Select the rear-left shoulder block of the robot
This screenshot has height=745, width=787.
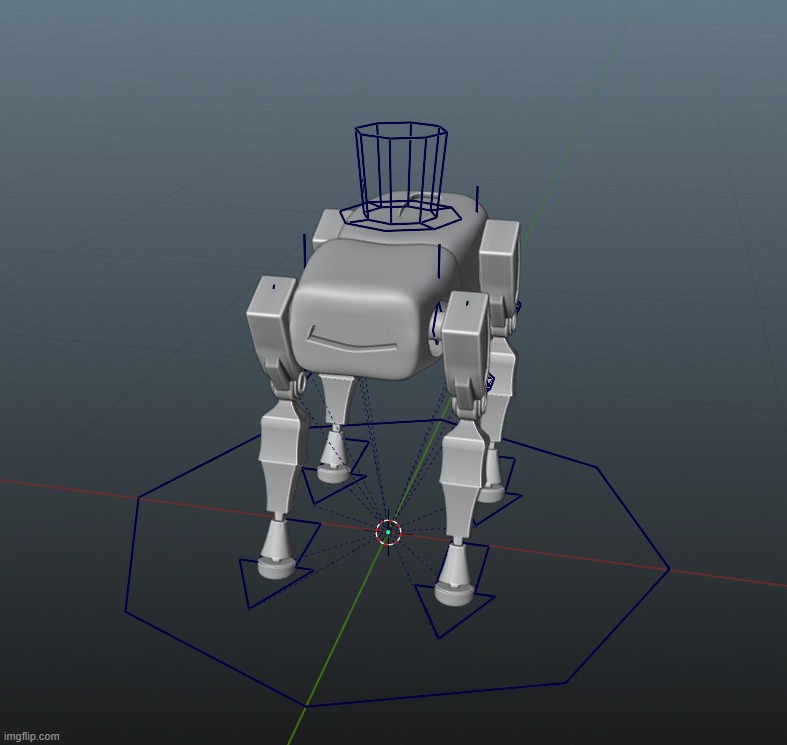[325, 231]
